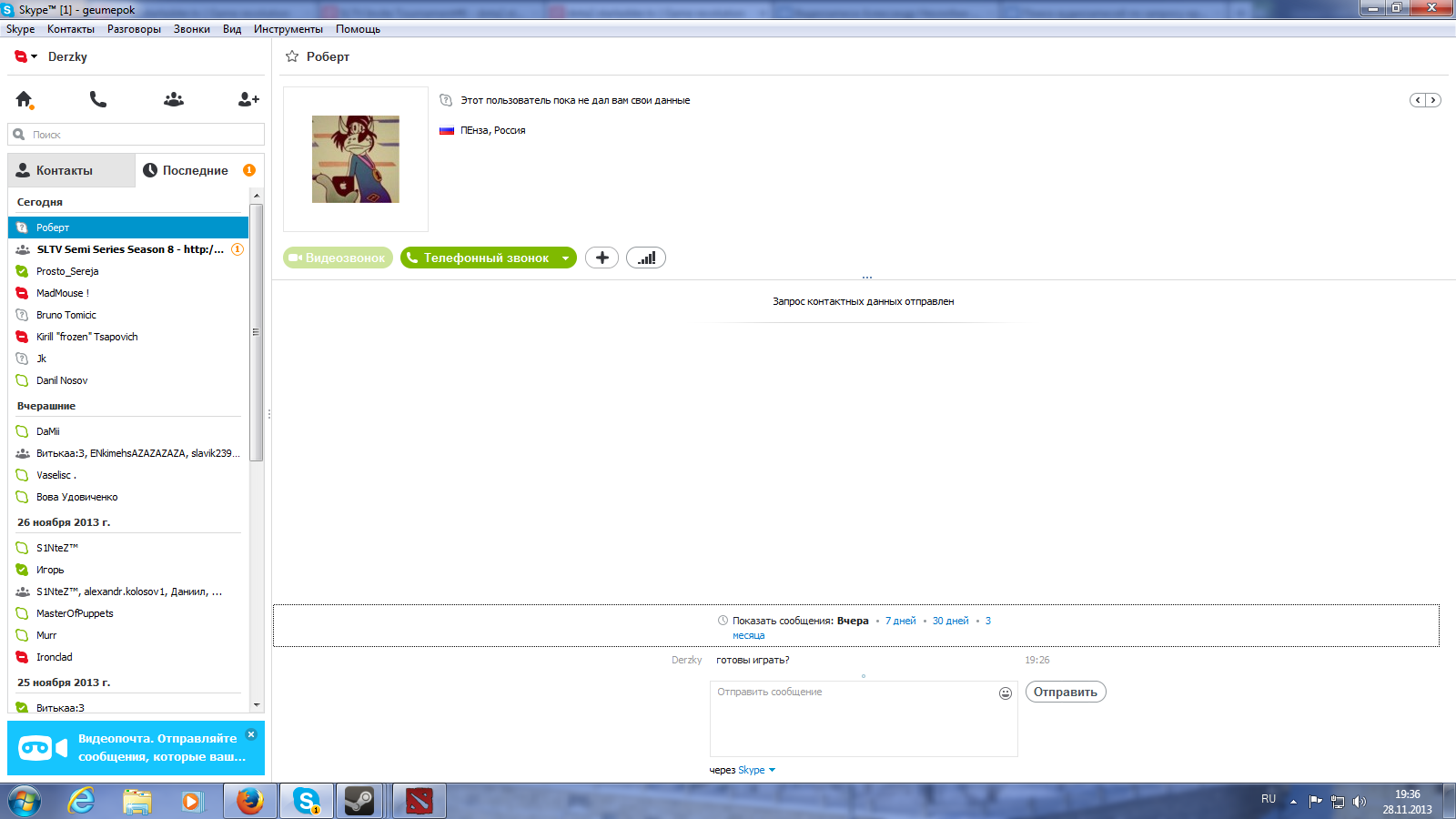Open conversation with Prosto_Sereja
The image size is (1456, 819).
[x=128, y=271]
